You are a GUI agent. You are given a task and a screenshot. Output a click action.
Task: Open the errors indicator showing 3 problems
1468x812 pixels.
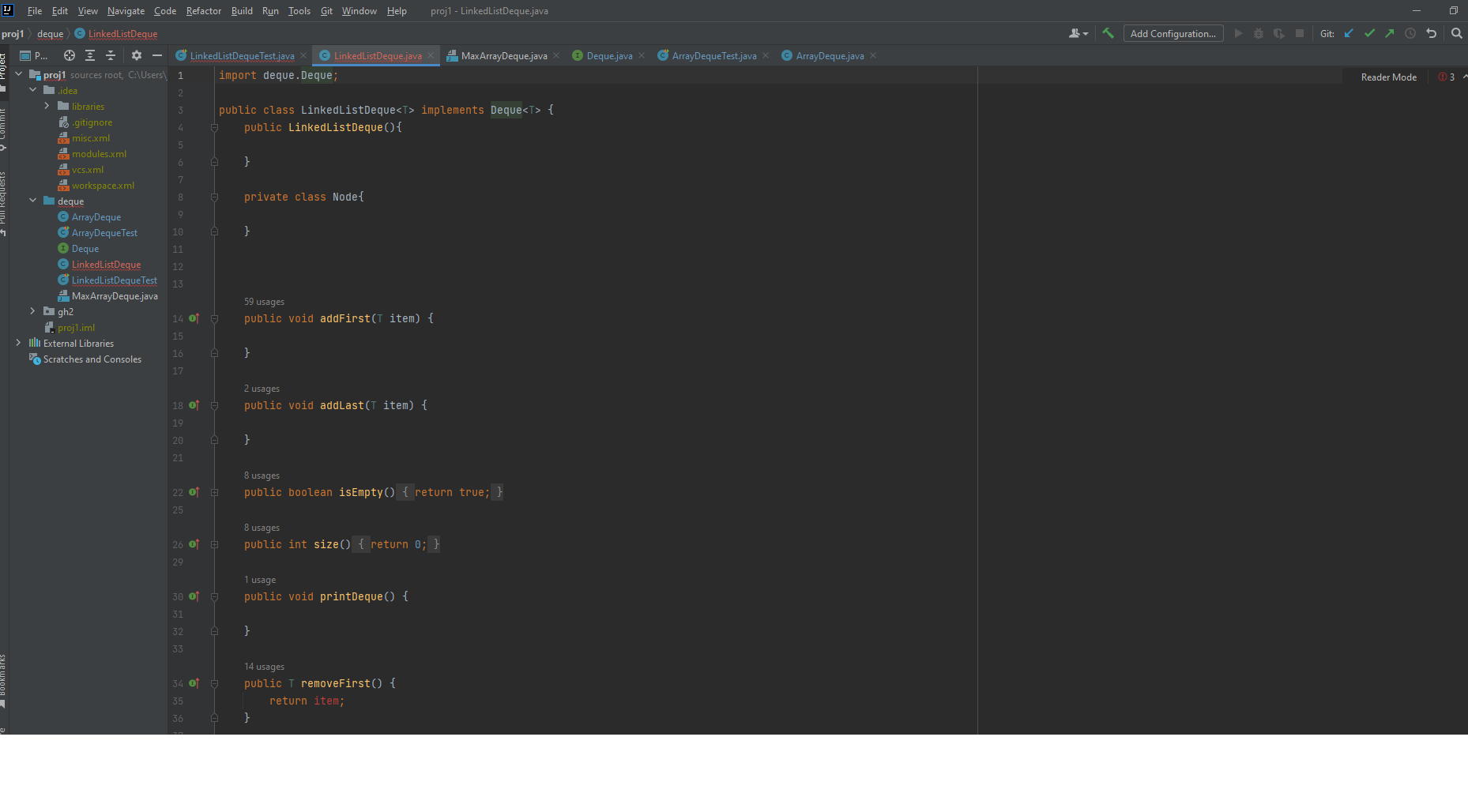coord(1447,77)
